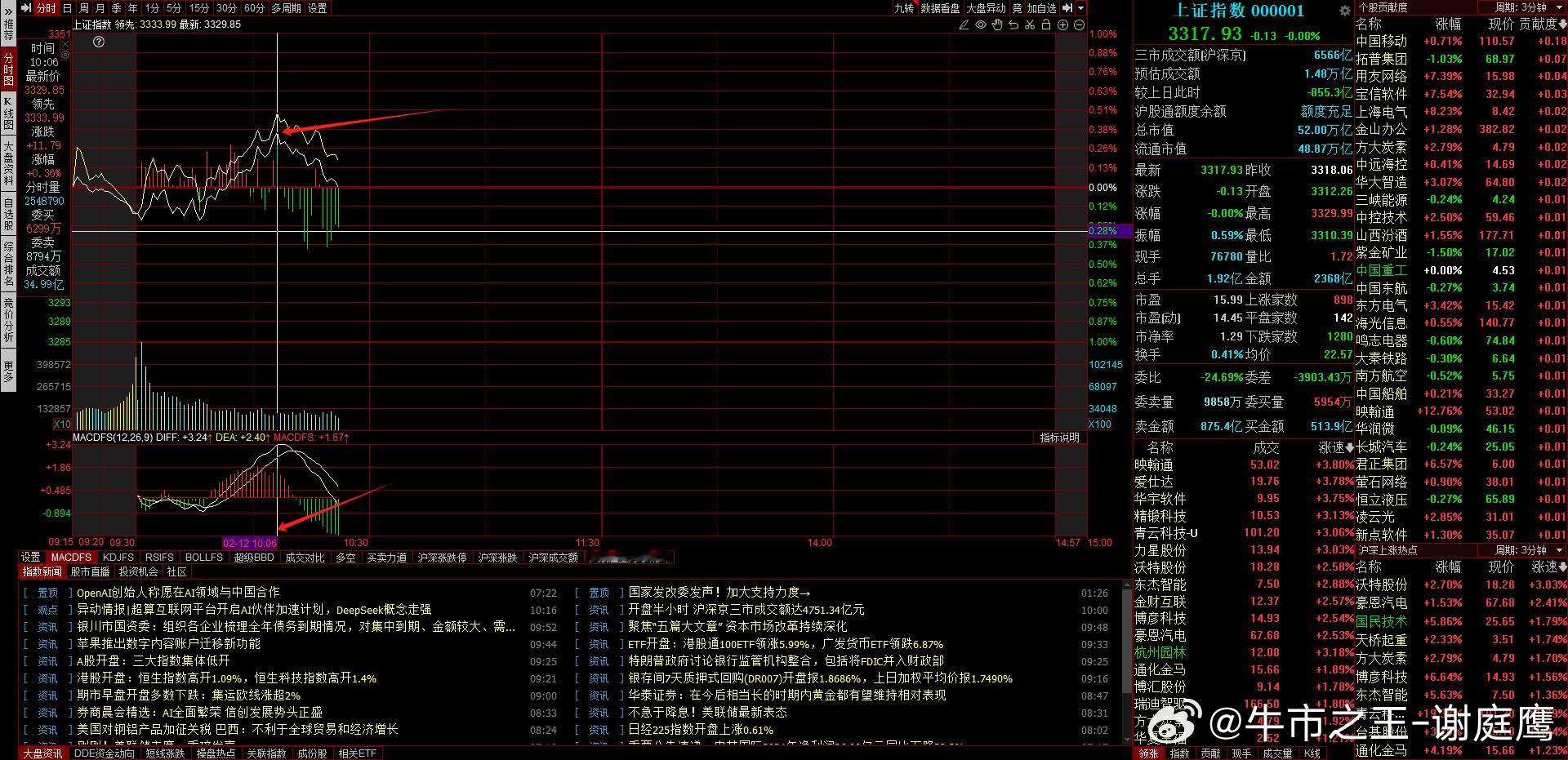The image size is (1568, 760).
Task: Select the 15分 period tab
Action: pos(199,8)
